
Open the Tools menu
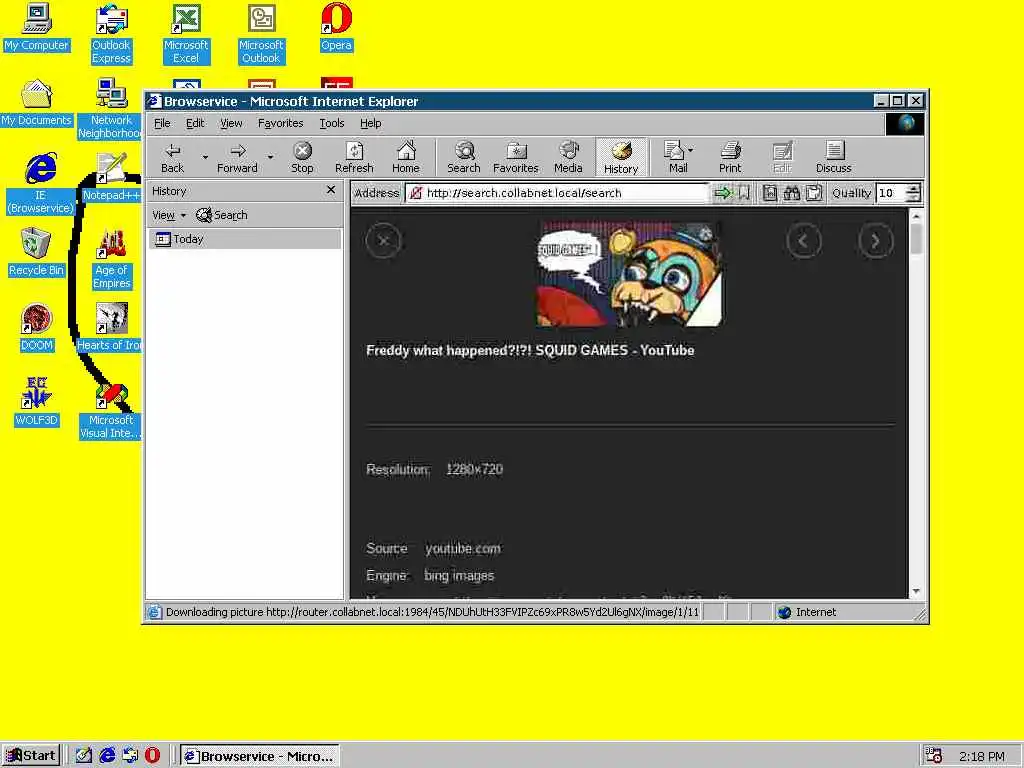coord(331,123)
